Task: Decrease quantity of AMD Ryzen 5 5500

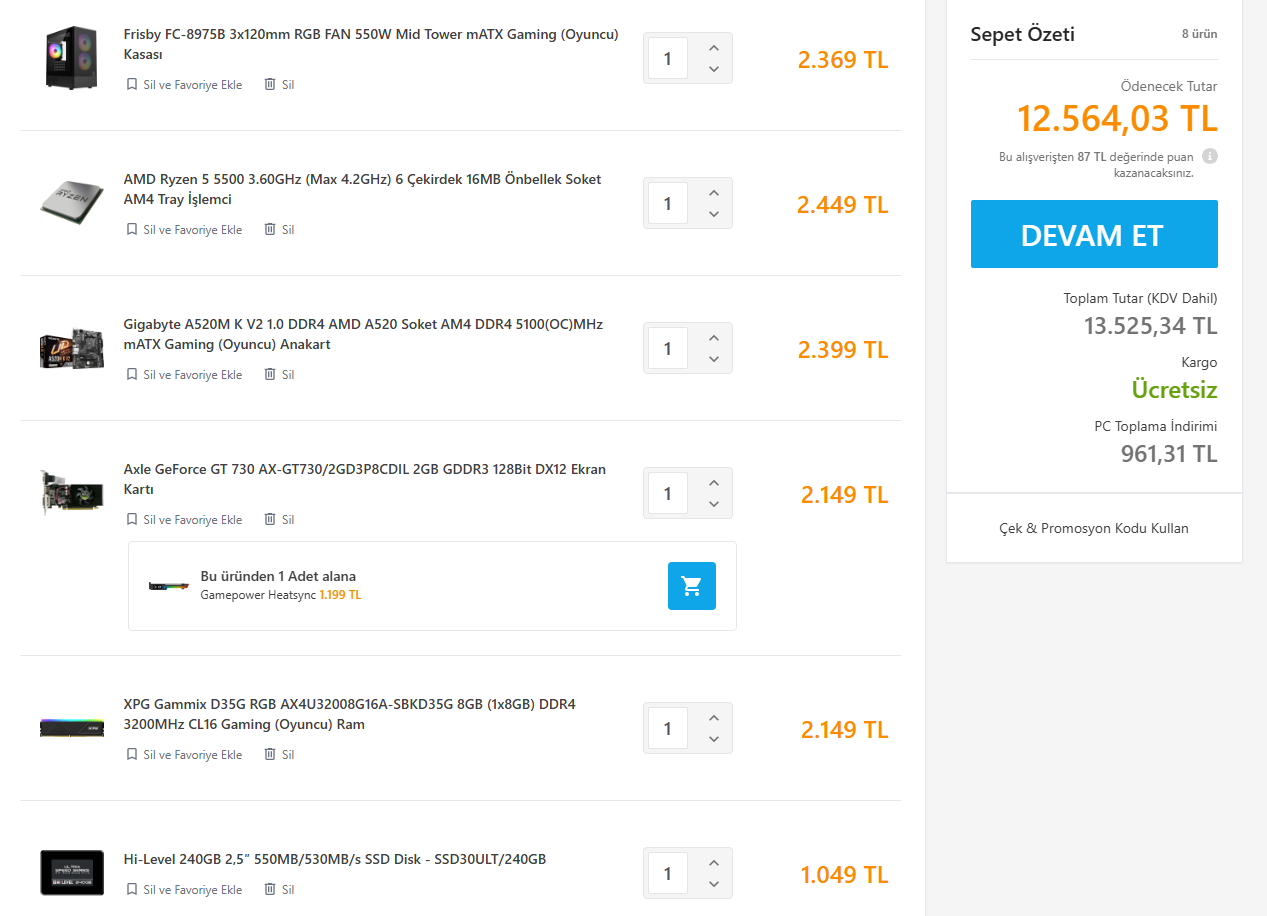Action: click(713, 214)
